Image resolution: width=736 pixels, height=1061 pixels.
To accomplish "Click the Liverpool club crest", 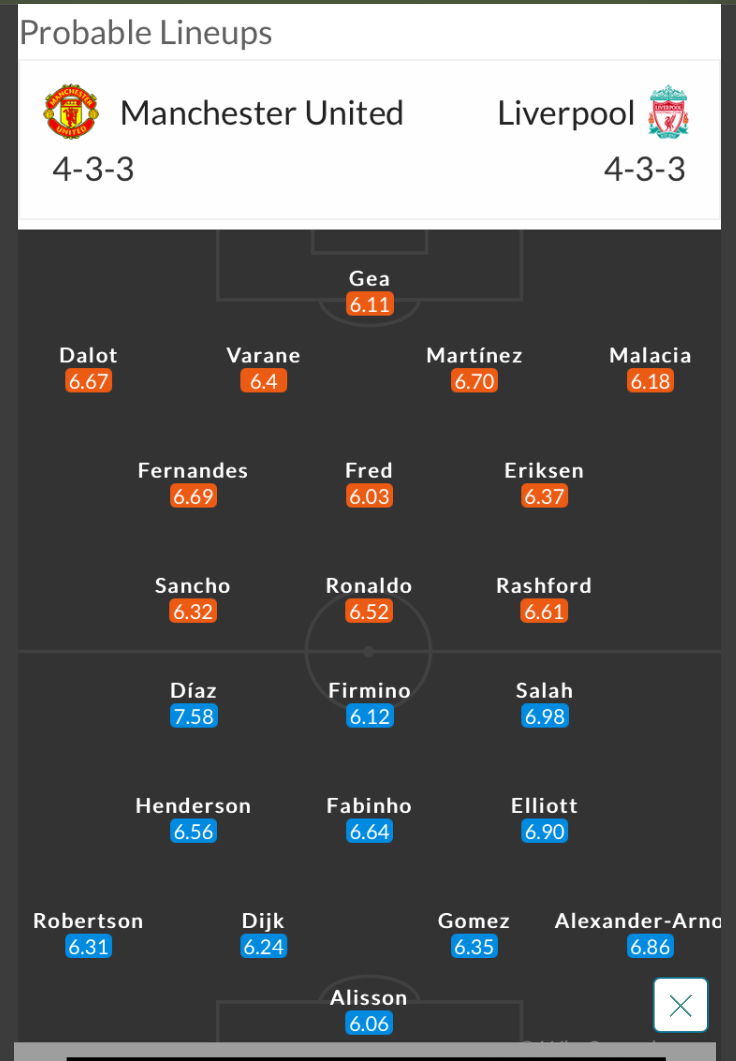I will pos(667,112).
